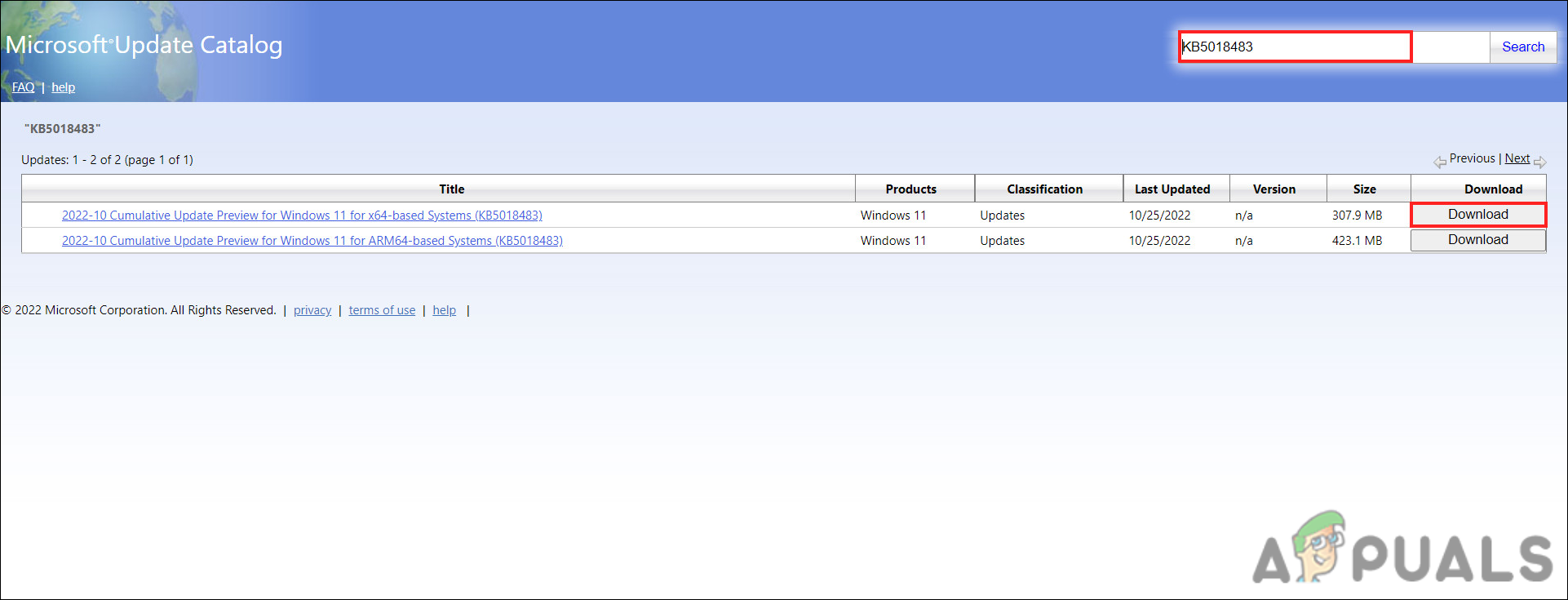The height and width of the screenshot is (600, 1568).
Task: Focus the KB5018483 search input field
Action: 1335,47
